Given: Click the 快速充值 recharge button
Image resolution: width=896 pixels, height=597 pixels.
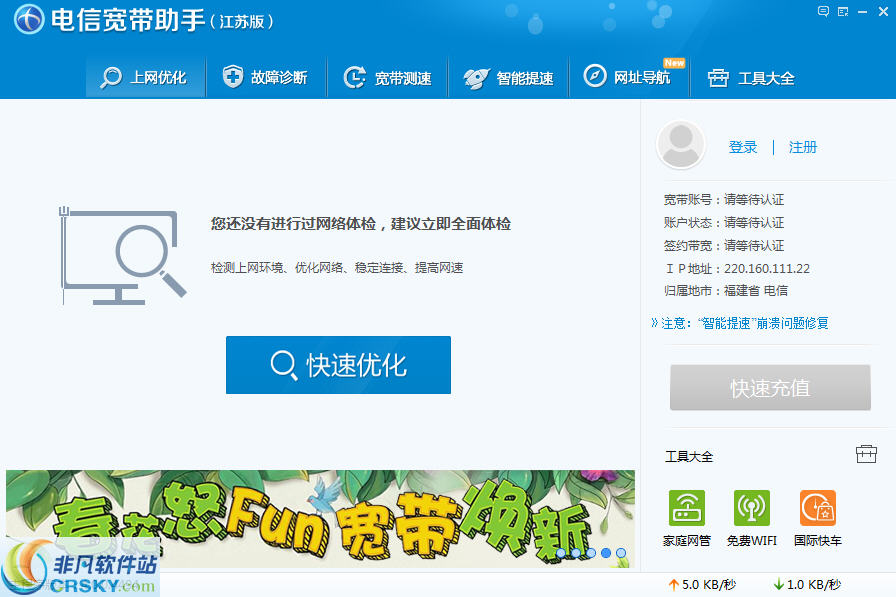Looking at the screenshot, I should [770, 388].
